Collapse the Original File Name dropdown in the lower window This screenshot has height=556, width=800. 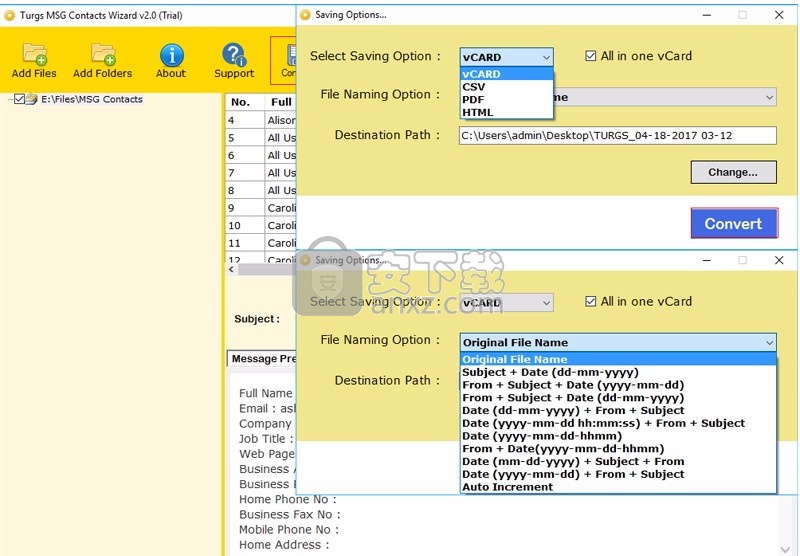pyautogui.click(x=769, y=343)
